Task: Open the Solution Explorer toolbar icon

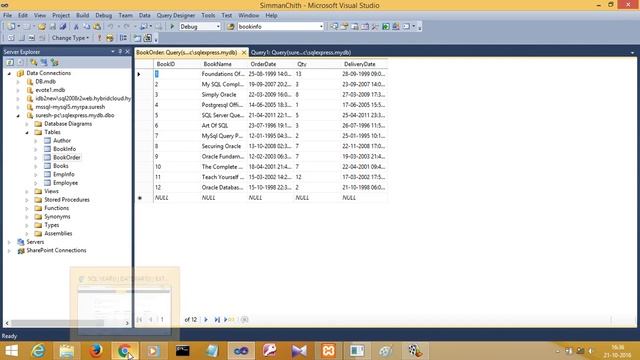Action: tap(334, 27)
